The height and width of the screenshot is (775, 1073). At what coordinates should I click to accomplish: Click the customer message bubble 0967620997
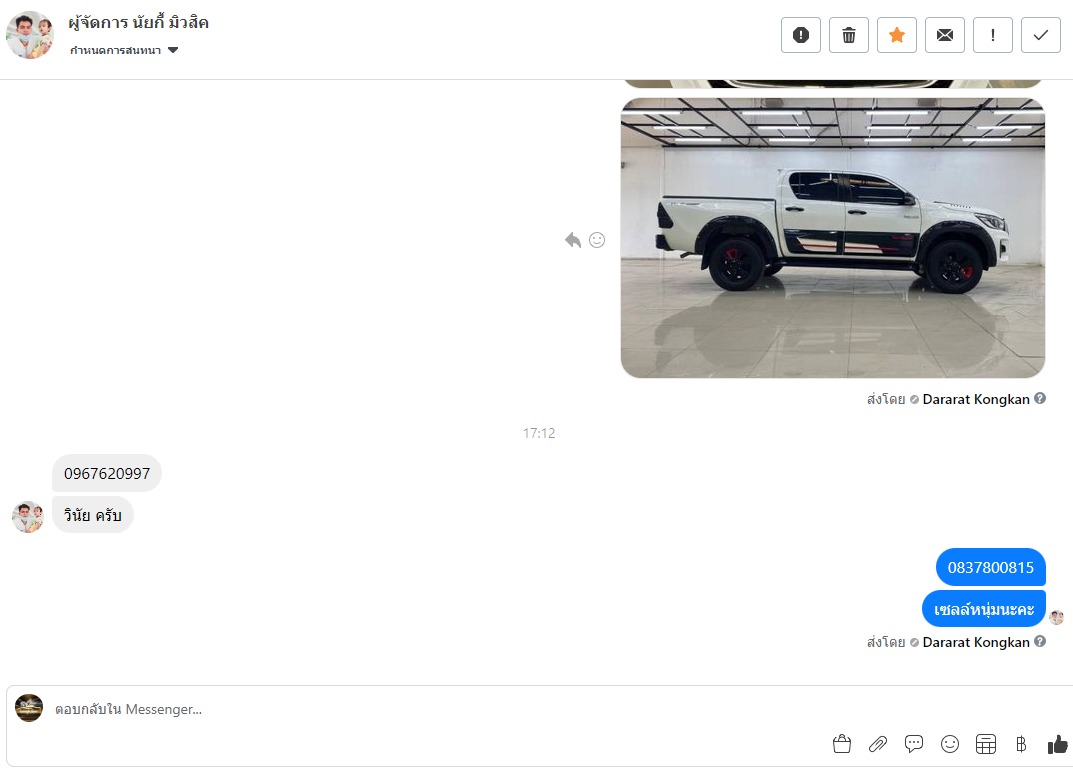[107, 473]
